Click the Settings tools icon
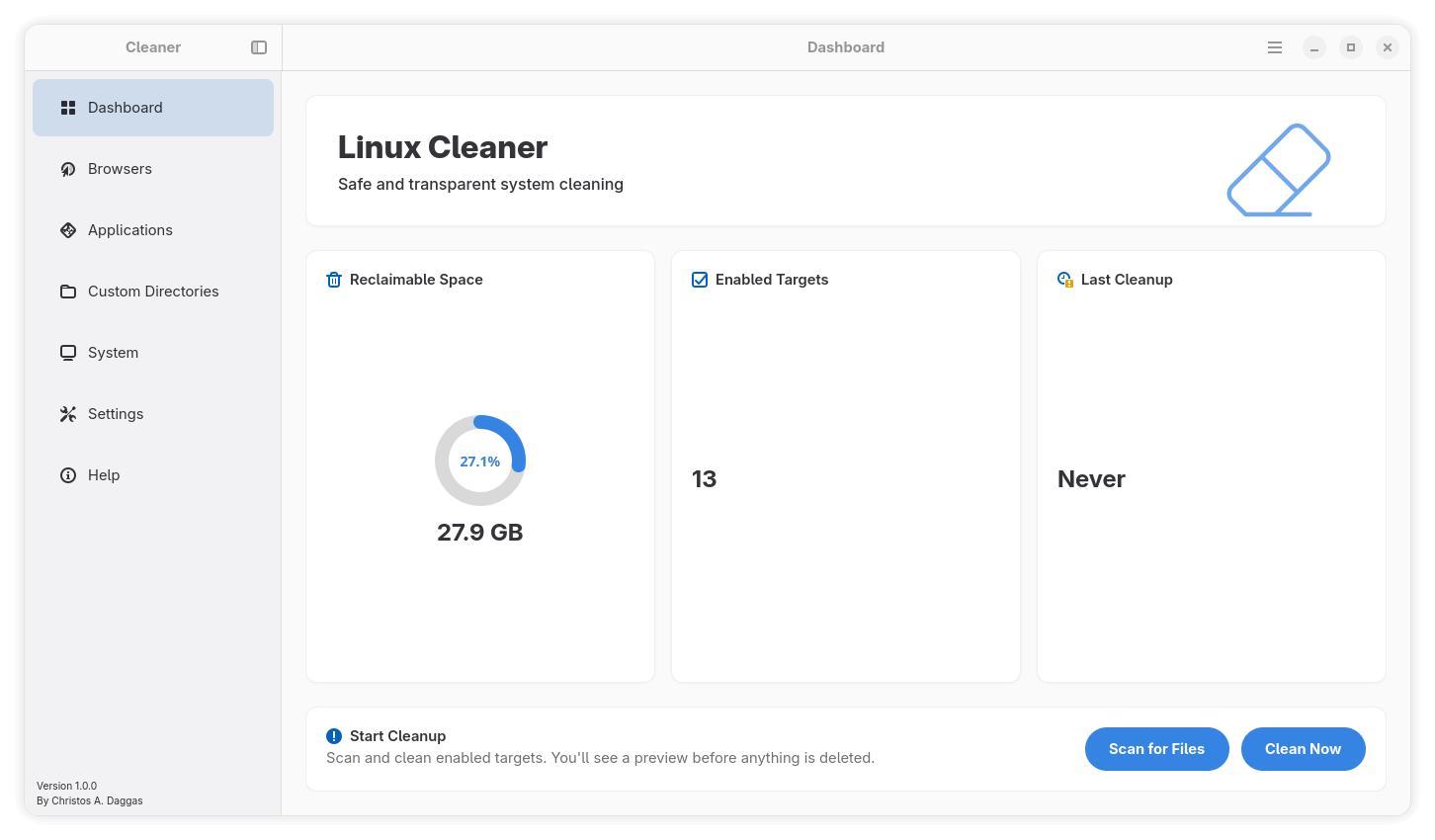1435x840 pixels. 68,414
